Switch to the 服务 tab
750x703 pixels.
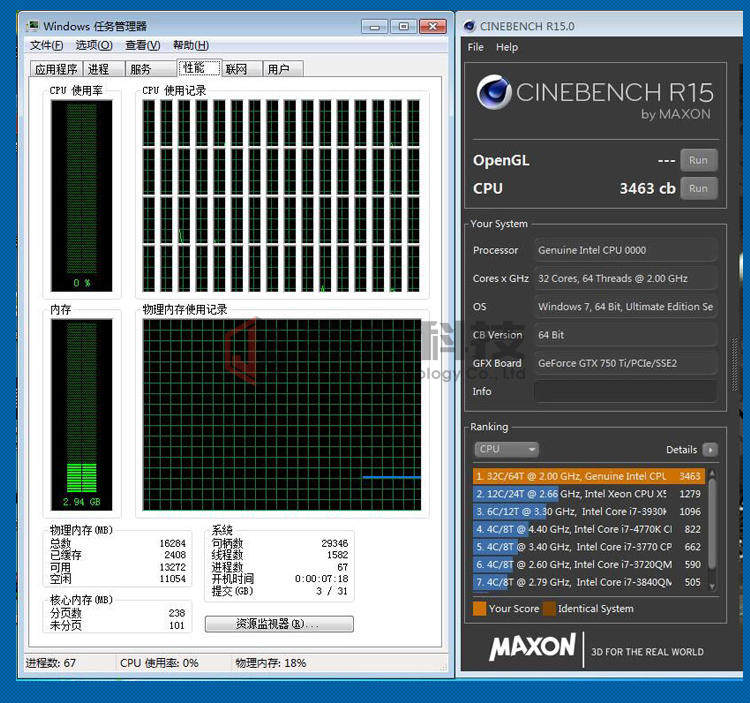[151, 69]
